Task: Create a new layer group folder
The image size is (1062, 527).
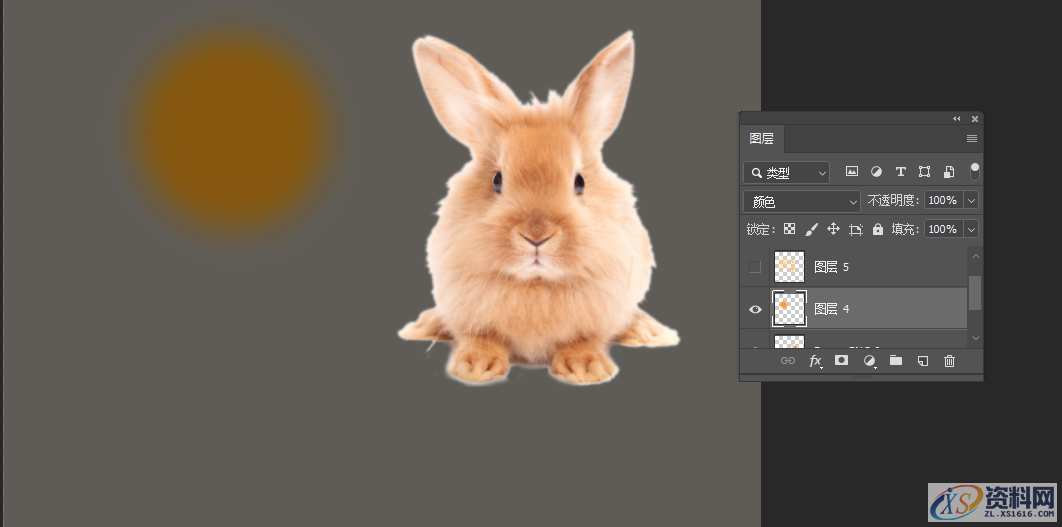Action: [896, 361]
